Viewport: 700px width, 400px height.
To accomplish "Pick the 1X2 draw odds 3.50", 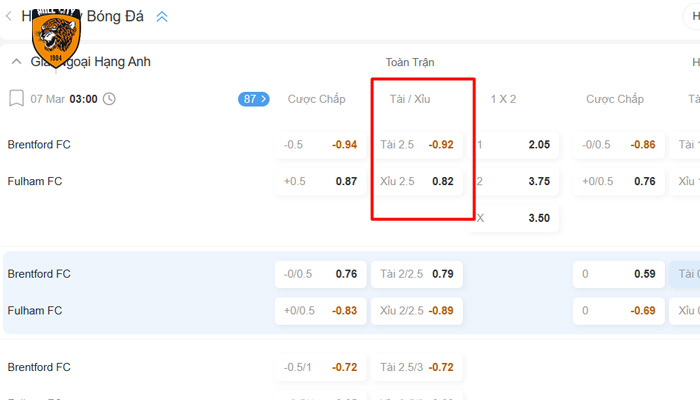I will [x=514, y=217].
